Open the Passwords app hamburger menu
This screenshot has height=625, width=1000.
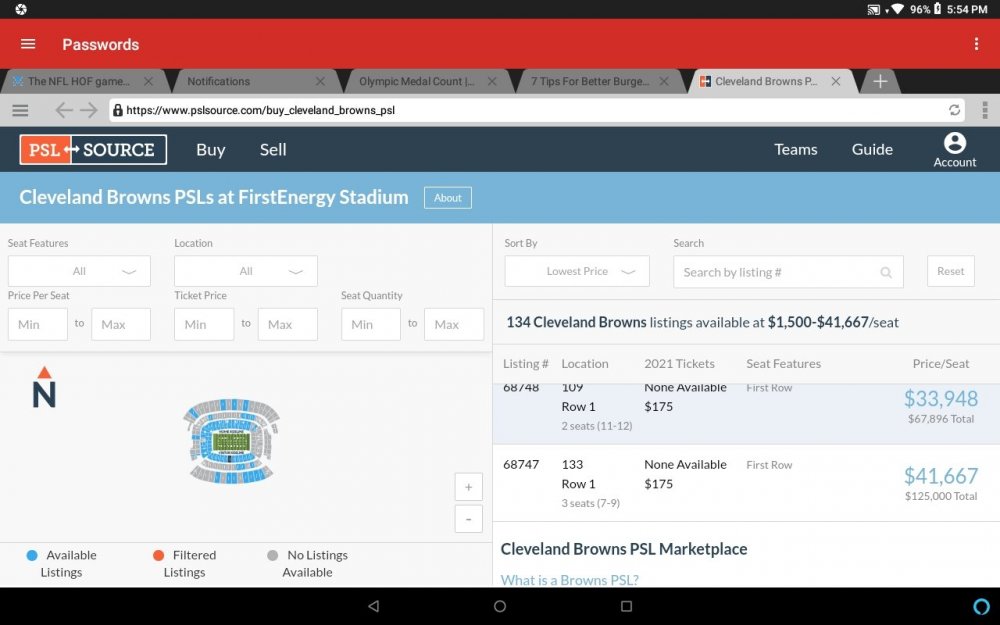[28, 44]
